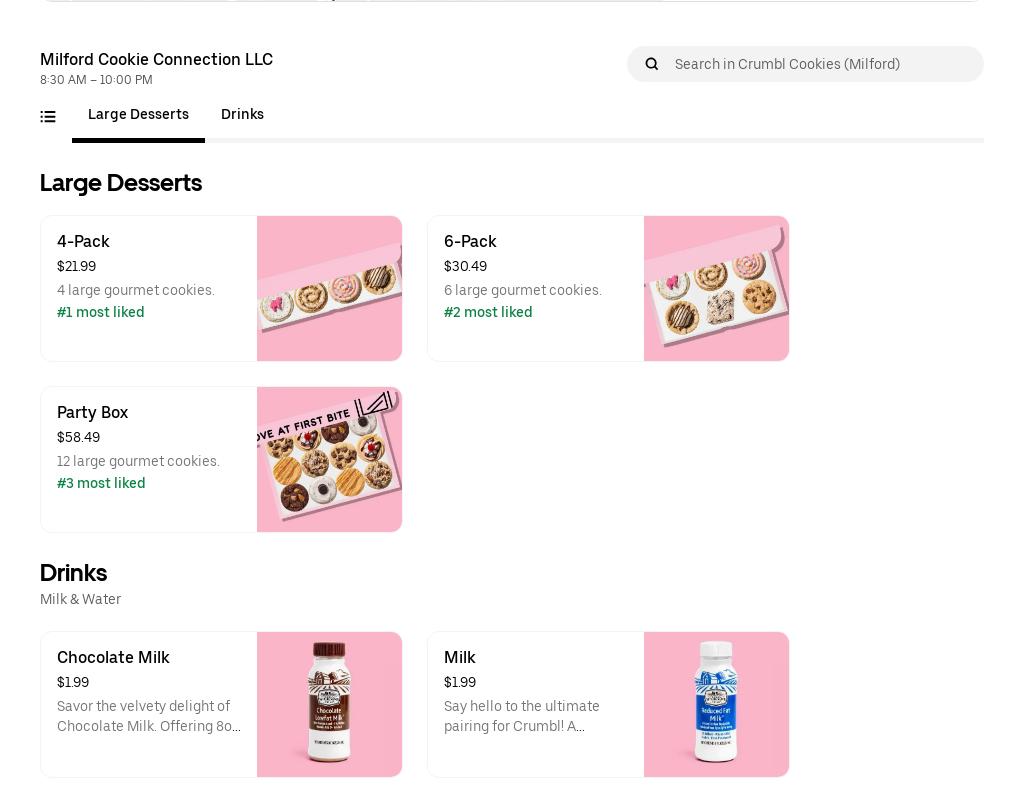Switch to the Drinks tab

click(242, 115)
